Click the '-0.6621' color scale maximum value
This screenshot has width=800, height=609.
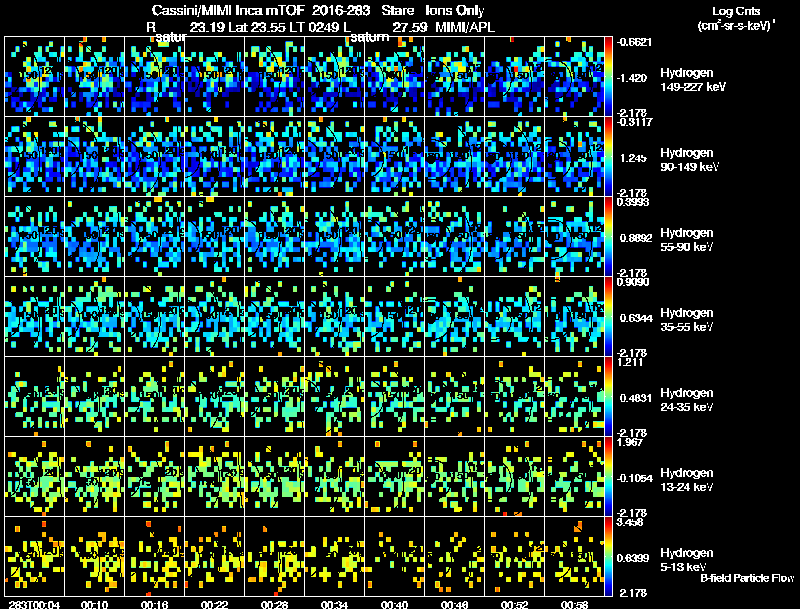[x=634, y=42]
